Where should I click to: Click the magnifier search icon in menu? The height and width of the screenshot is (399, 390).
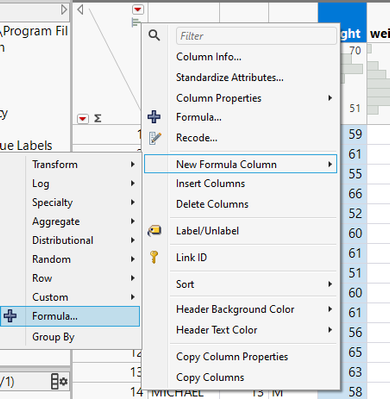point(154,35)
